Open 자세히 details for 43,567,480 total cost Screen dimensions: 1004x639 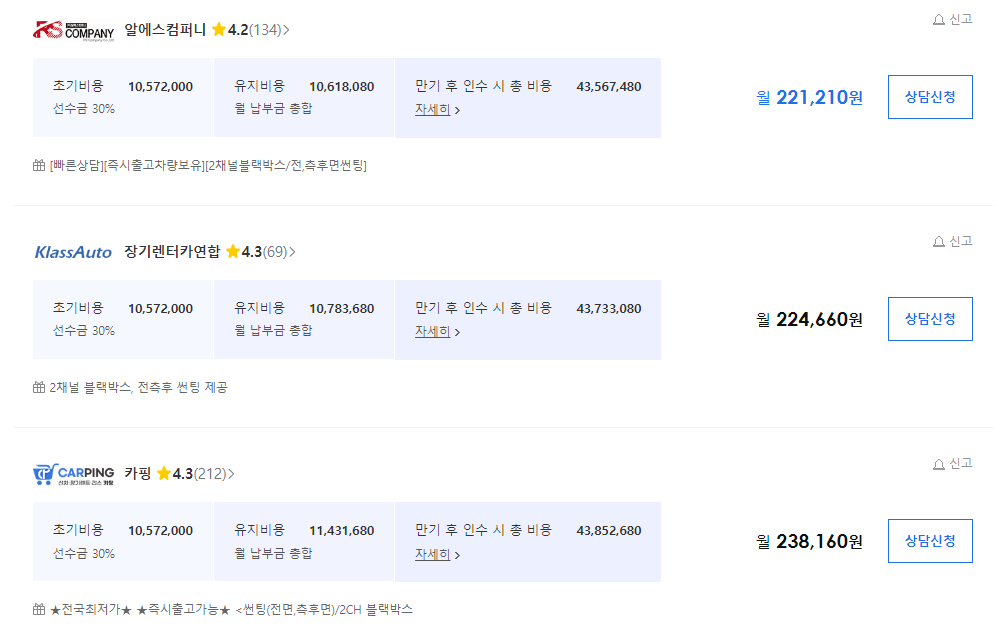(x=437, y=110)
